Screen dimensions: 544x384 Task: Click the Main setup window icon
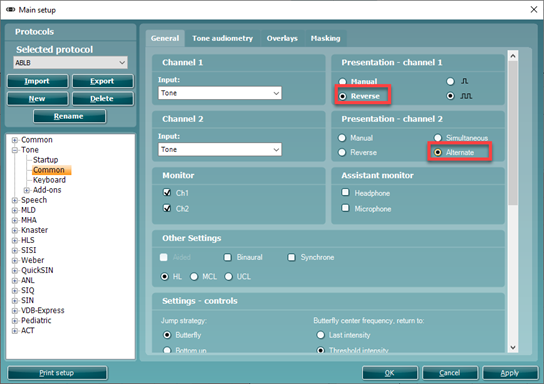tap(11, 10)
